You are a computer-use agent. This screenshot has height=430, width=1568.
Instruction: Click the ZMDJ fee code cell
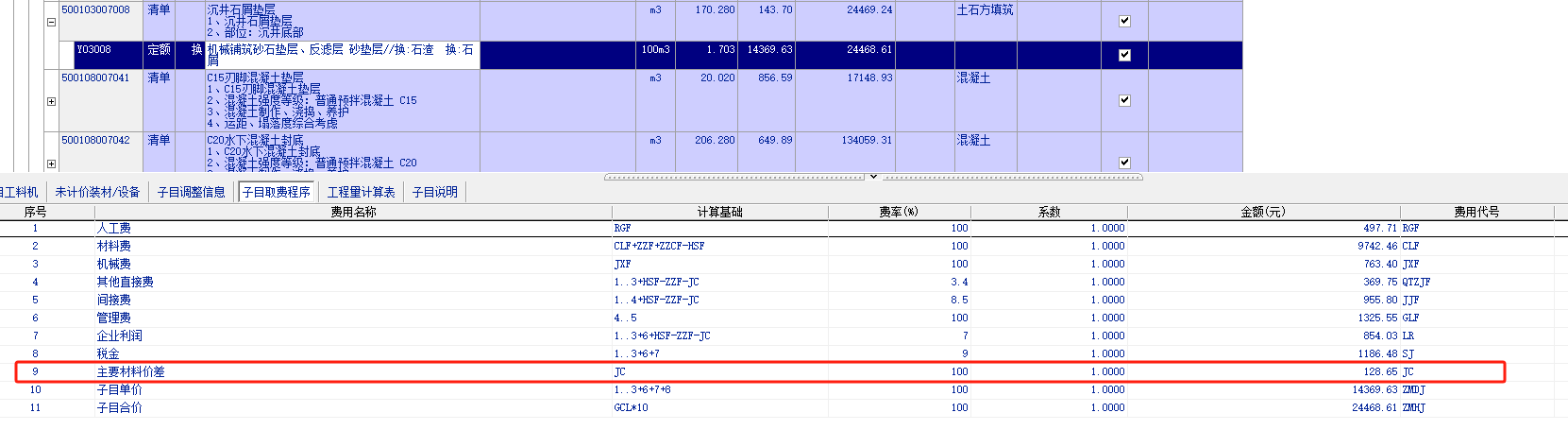(x=1477, y=389)
